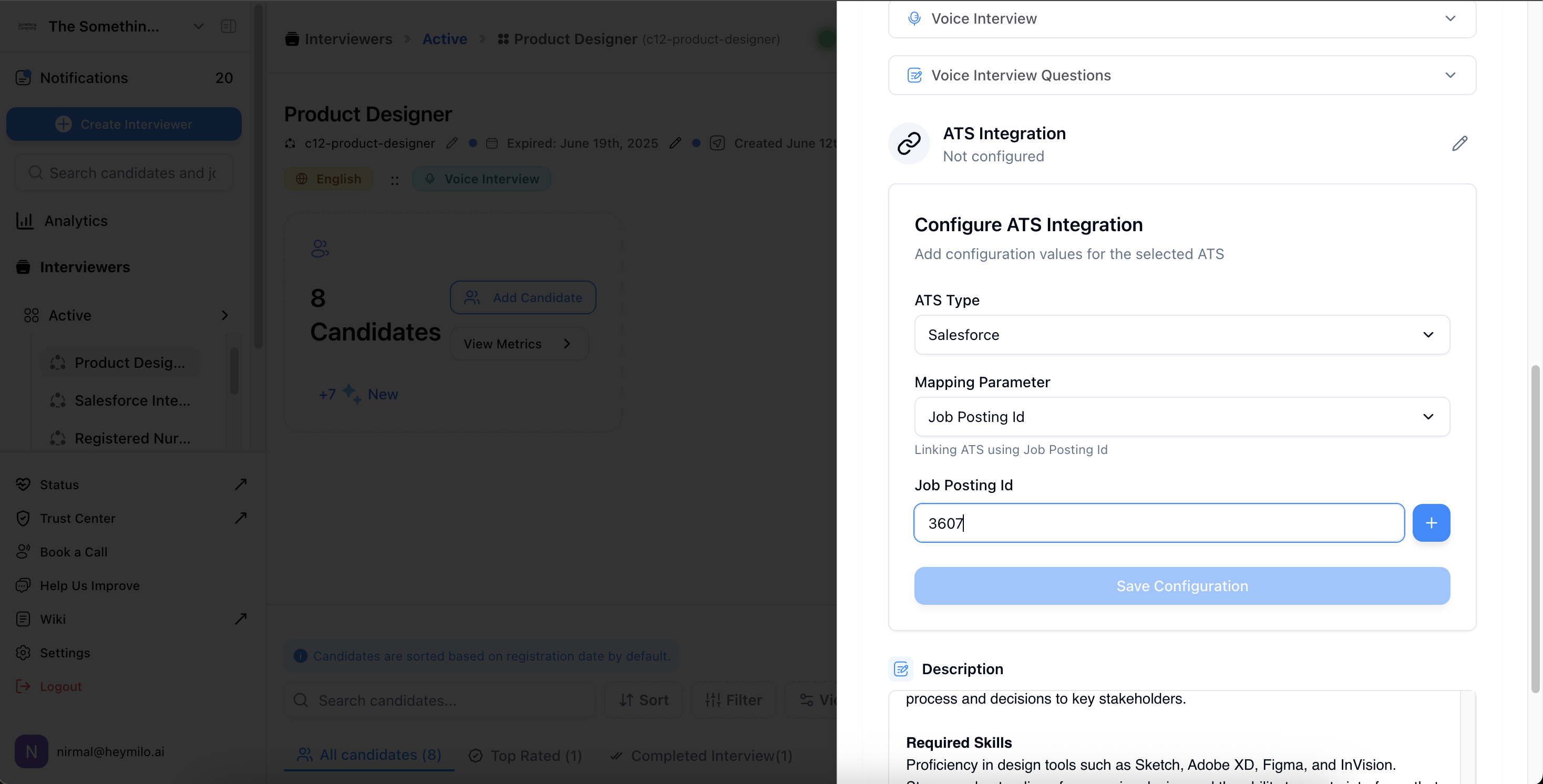Edit the c12-product-designer slug pencil icon
This screenshot has width=1543, height=784.
pos(452,143)
